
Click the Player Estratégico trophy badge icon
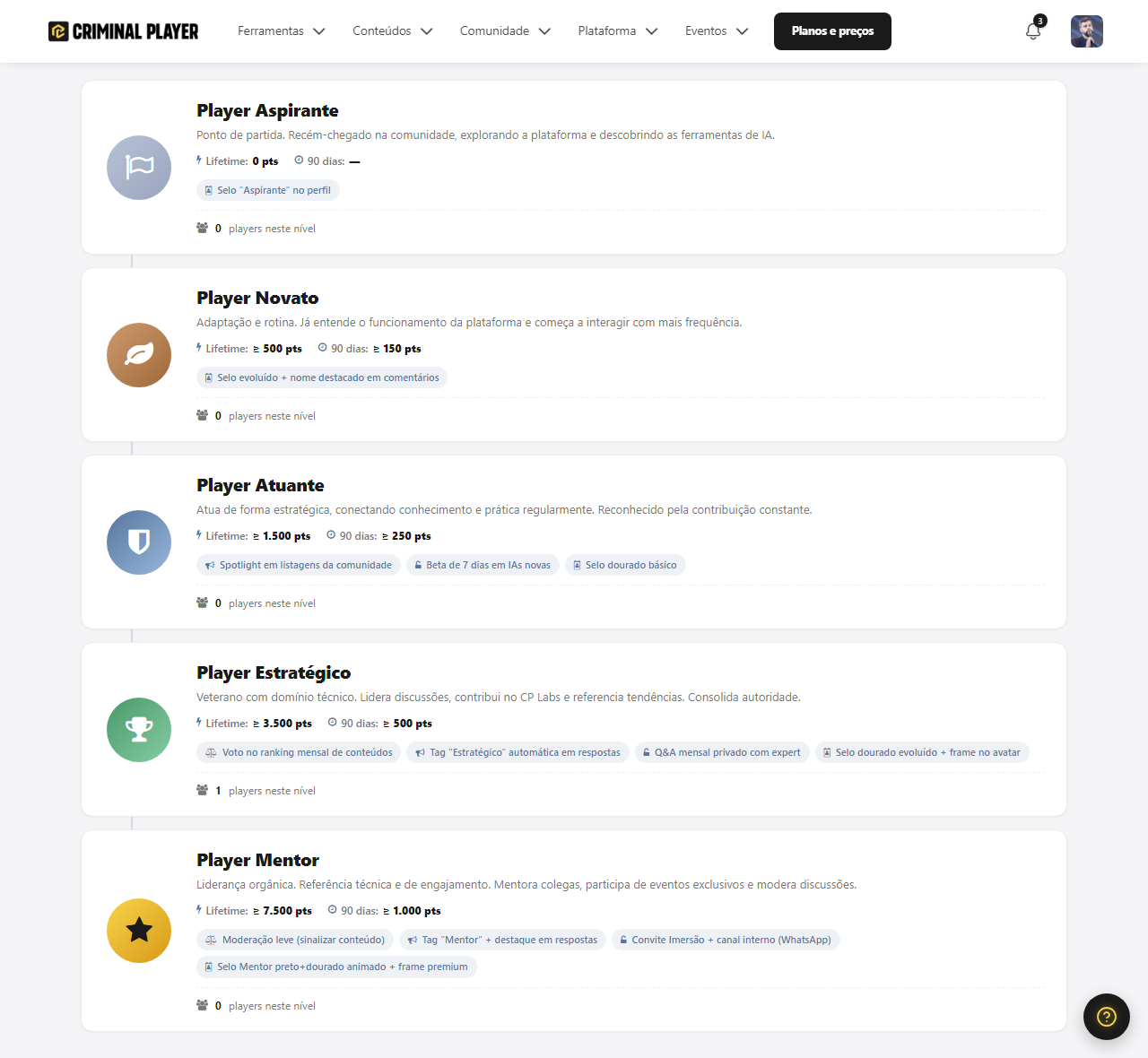click(139, 730)
